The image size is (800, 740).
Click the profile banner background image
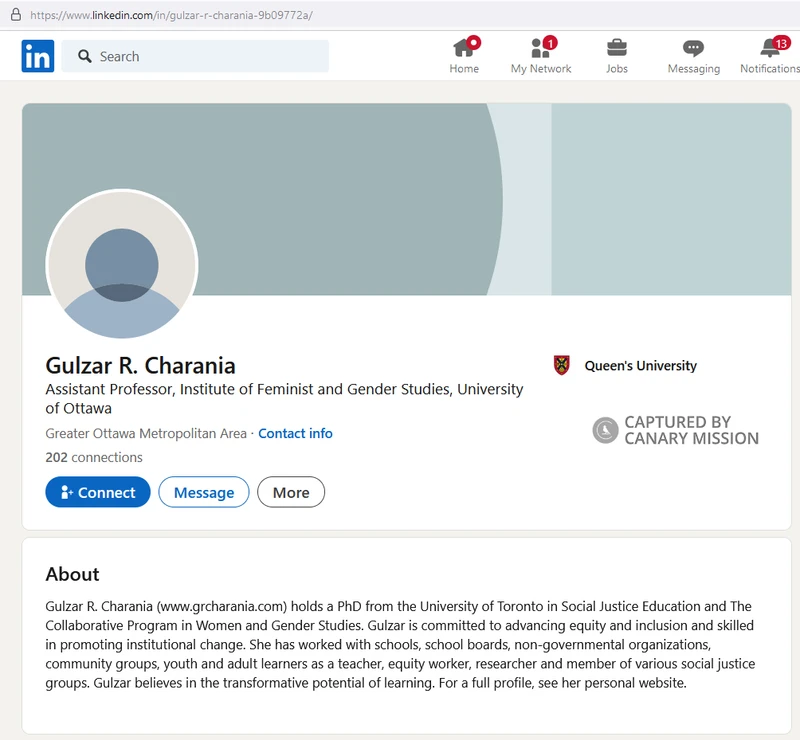(407, 199)
